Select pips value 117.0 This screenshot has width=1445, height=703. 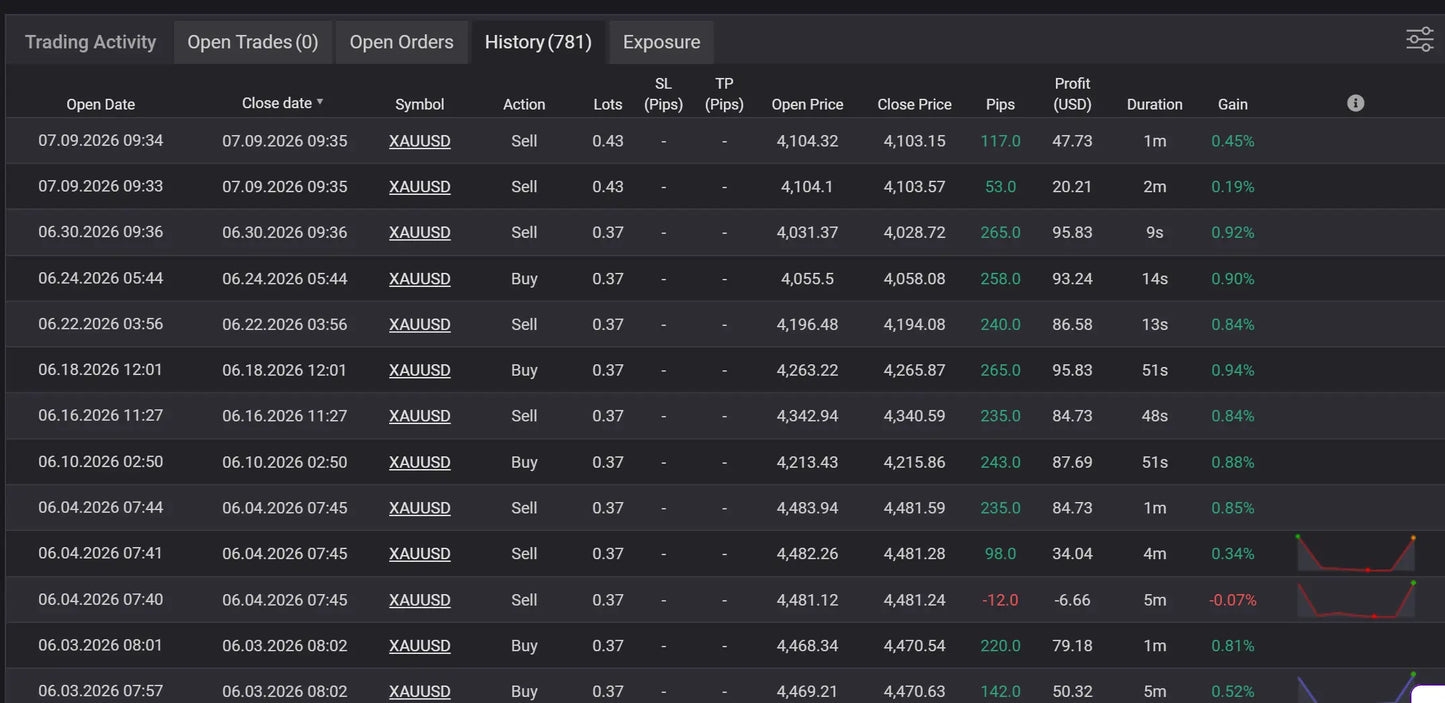tap(1000, 141)
